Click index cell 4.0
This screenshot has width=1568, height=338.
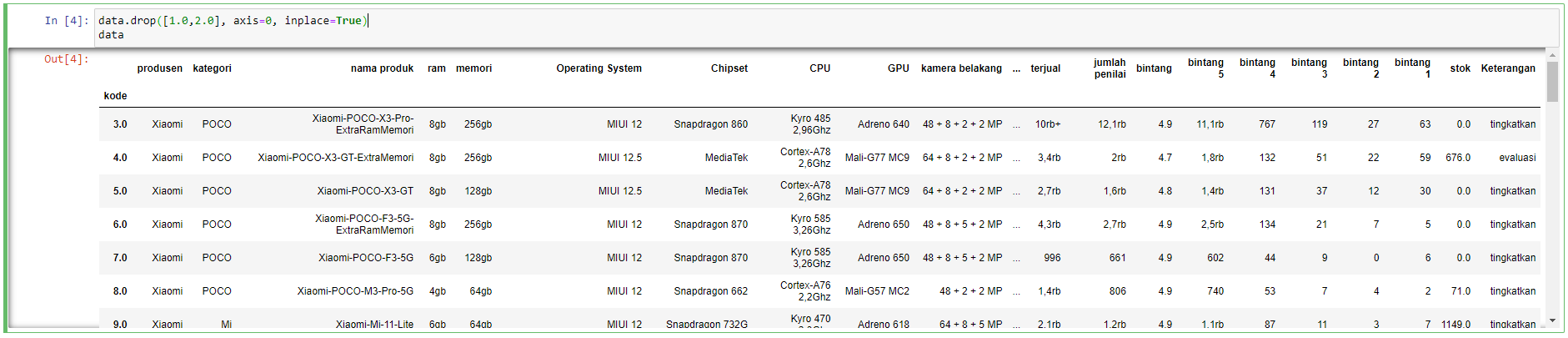coord(120,158)
